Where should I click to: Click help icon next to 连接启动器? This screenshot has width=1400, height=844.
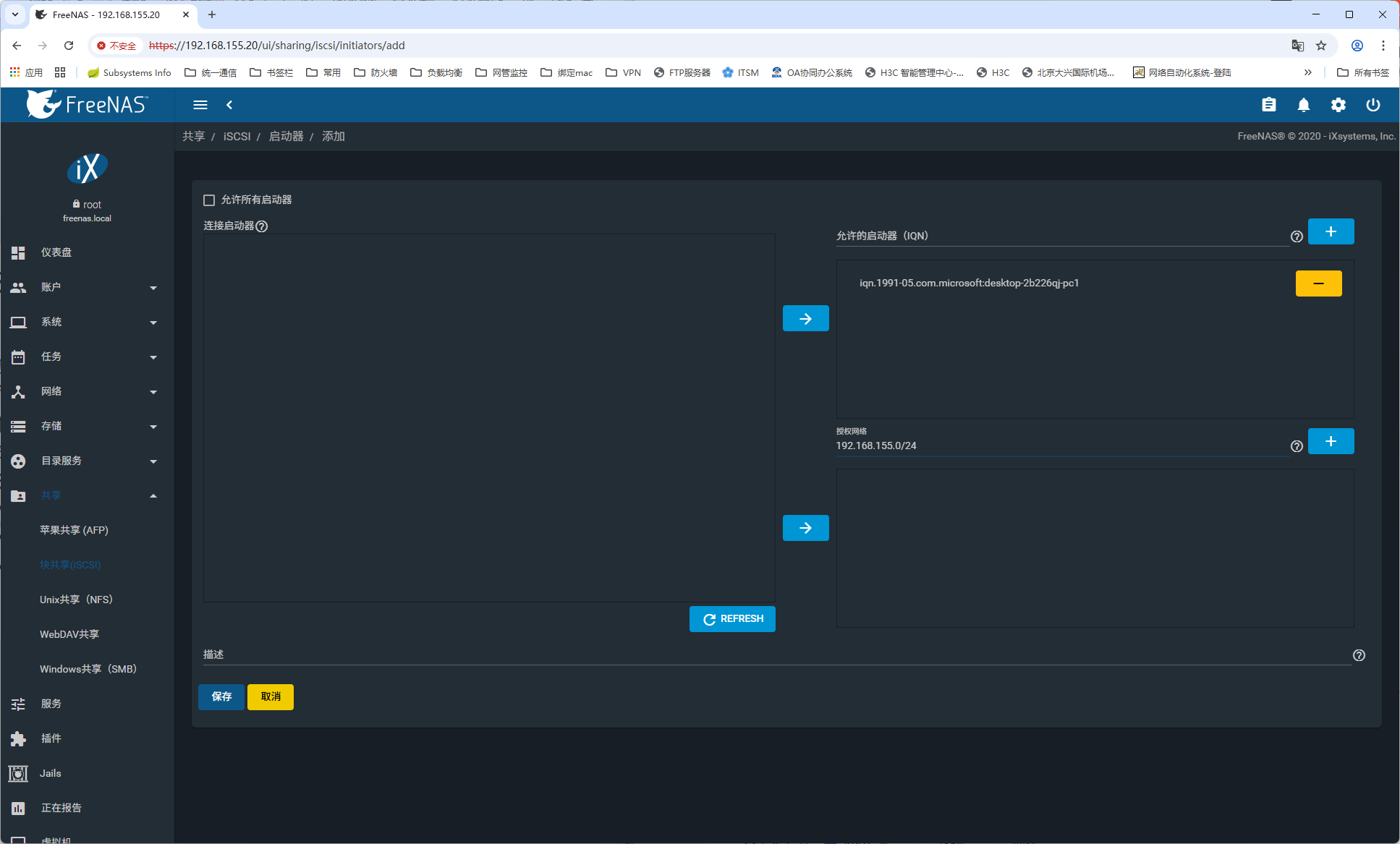point(262,226)
